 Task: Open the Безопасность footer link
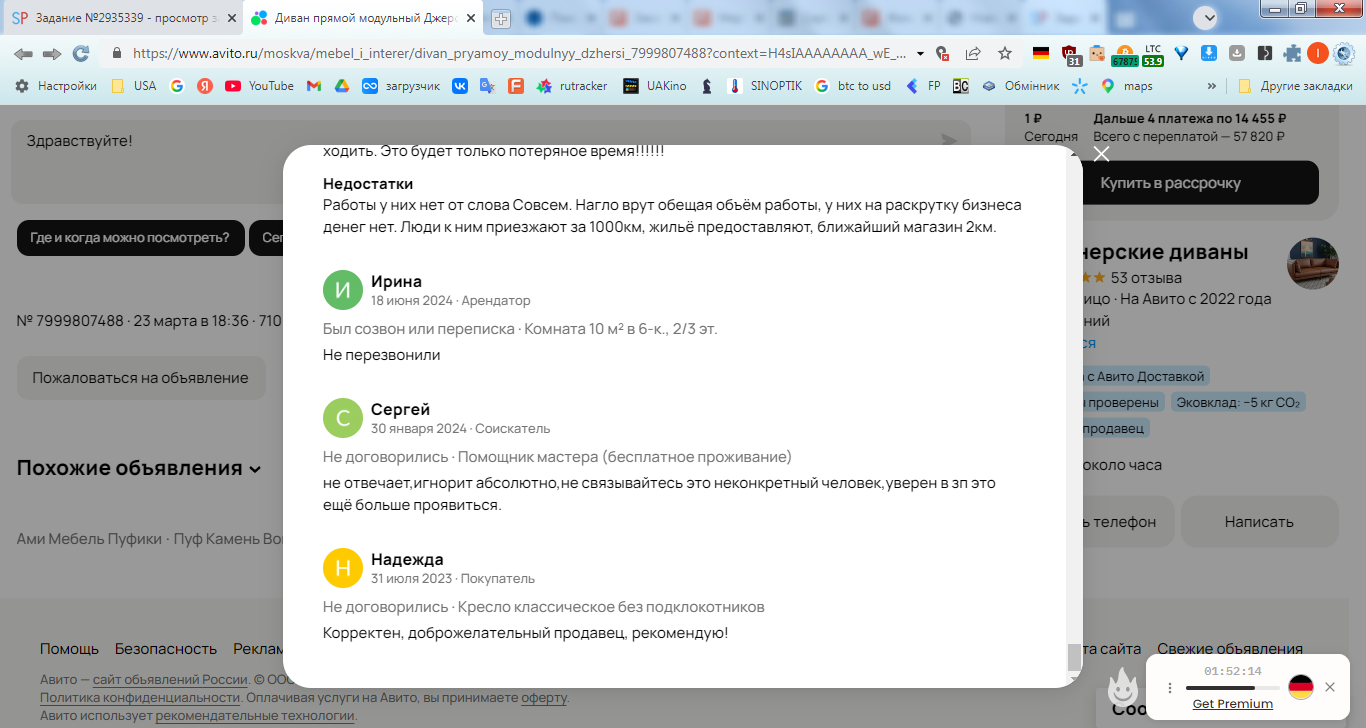click(166, 649)
